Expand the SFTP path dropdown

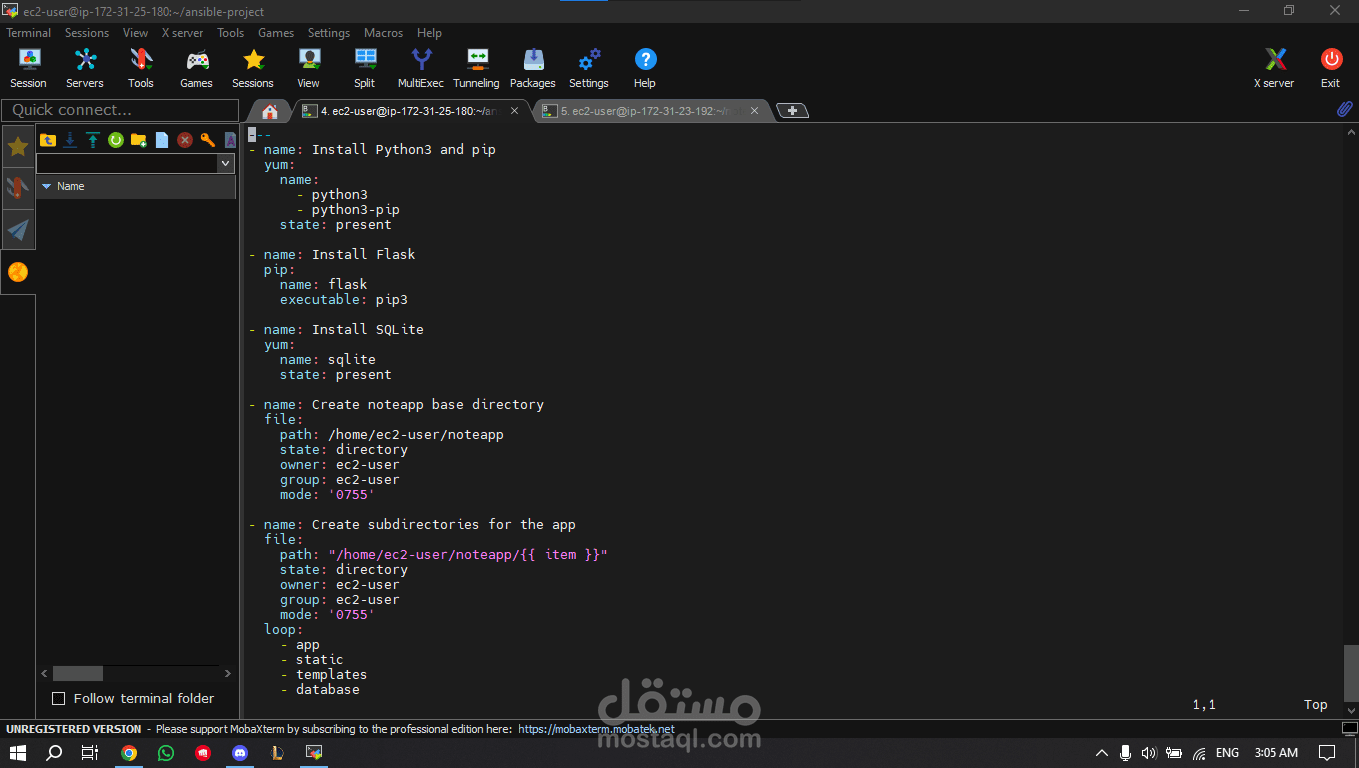click(x=225, y=164)
